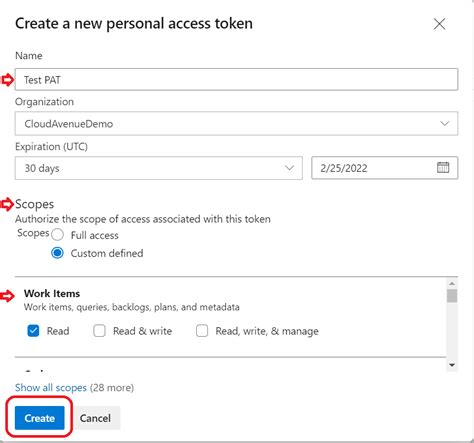
Task: Enable Read & write for Work Items
Action: point(99,331)
